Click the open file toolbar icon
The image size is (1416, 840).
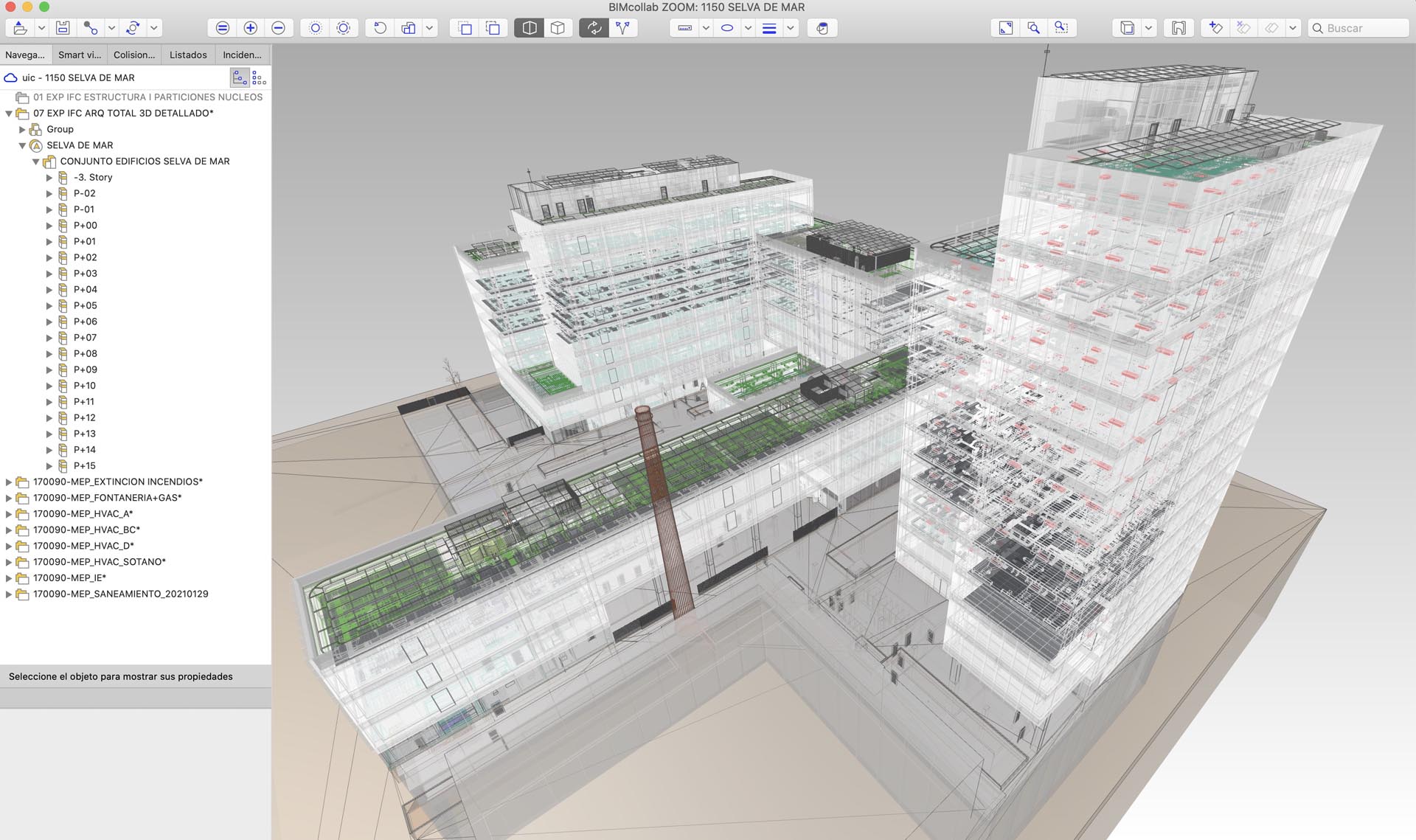coord(21,28)
